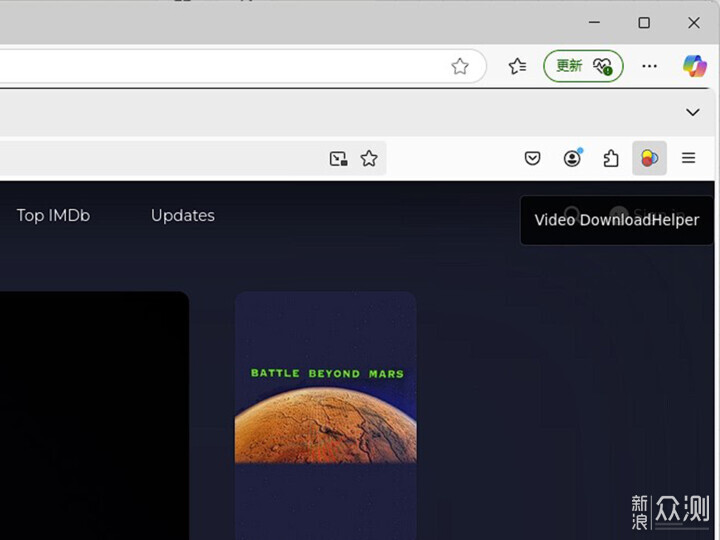Open the Battle Beyond Mars movie poster
The image size is (720, 540).
tap(326, 416)
